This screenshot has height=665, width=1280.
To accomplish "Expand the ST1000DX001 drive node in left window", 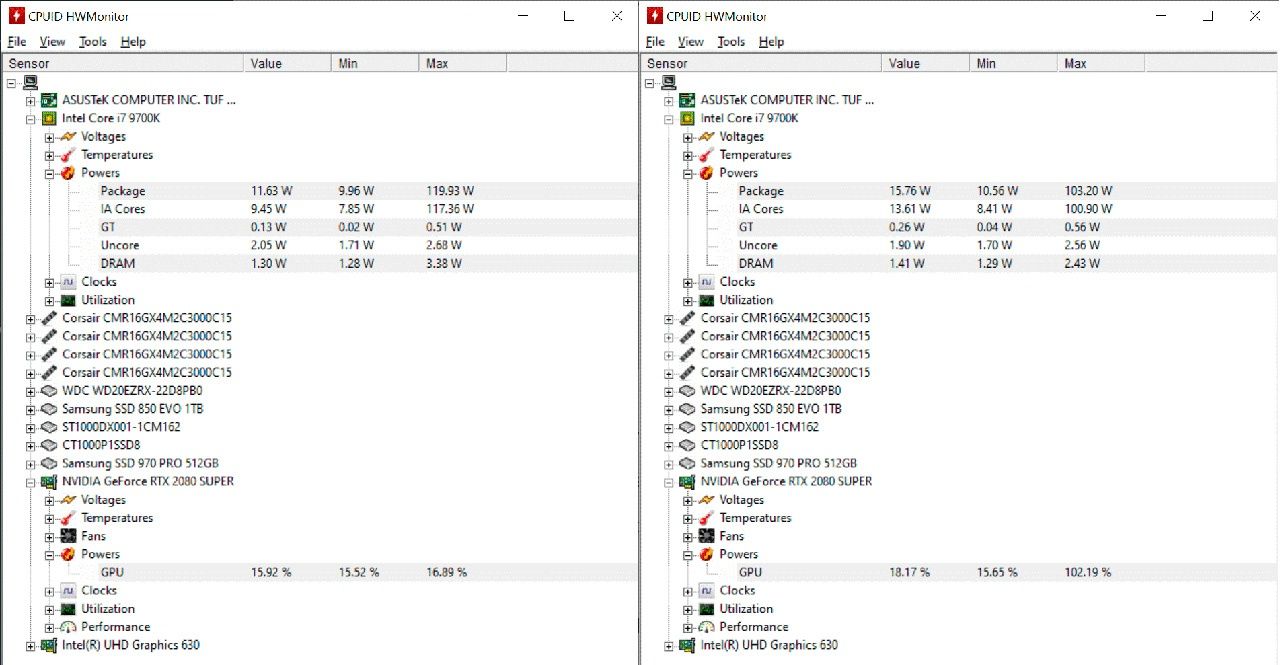I will point(30,427).
